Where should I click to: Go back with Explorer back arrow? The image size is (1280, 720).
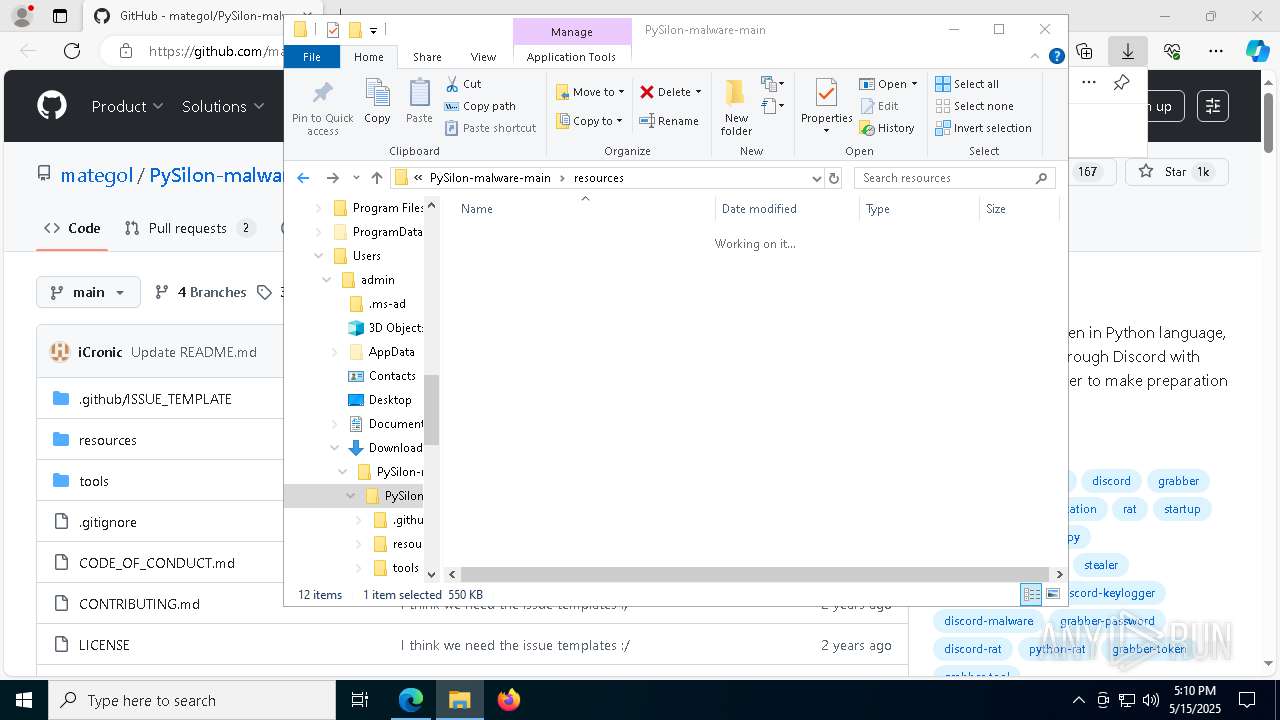pyautogui.click(x=303, y=178)
